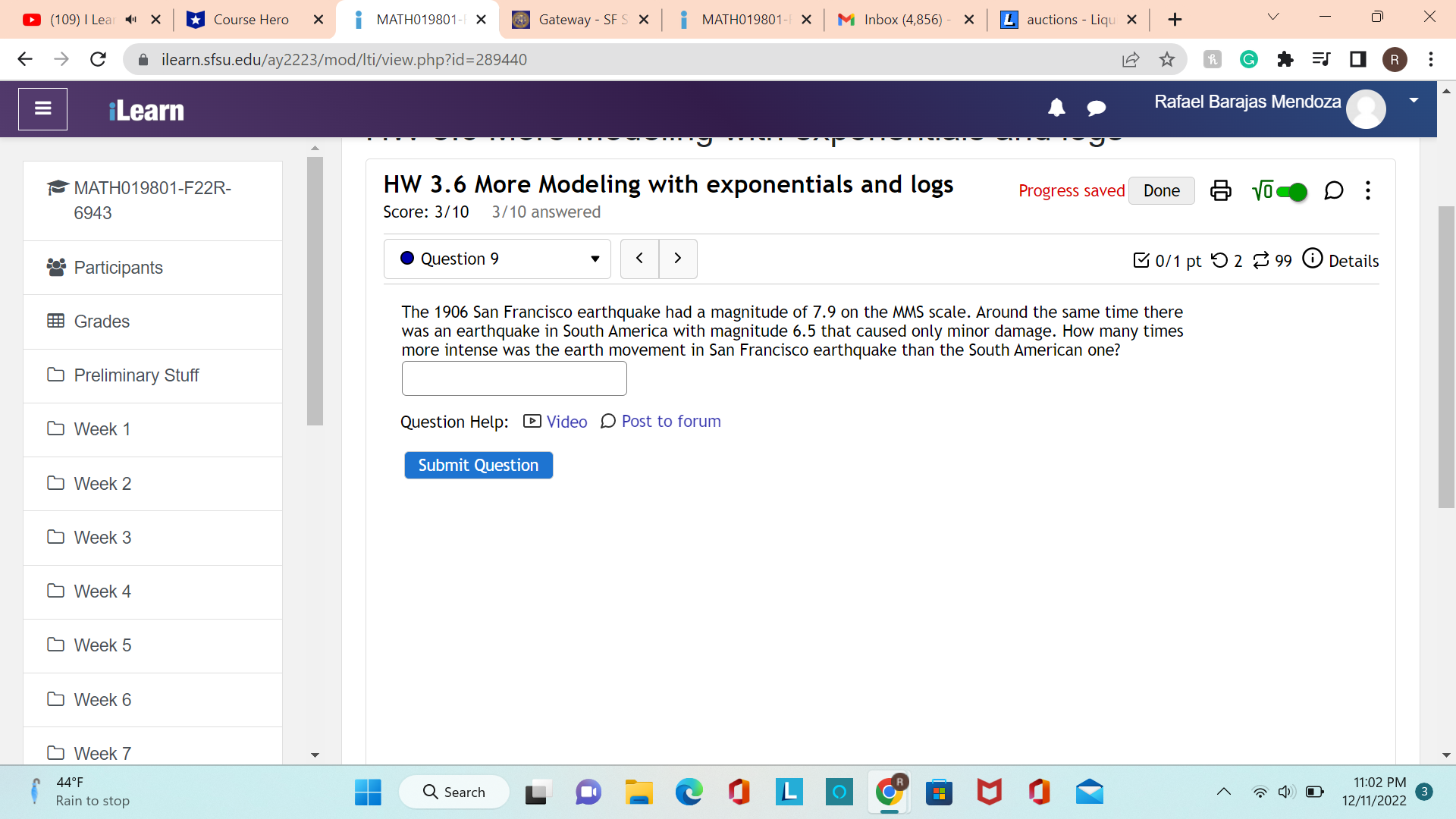Open the iLearn messages chat icon
1456x819 pixels.
[1096, 108]
